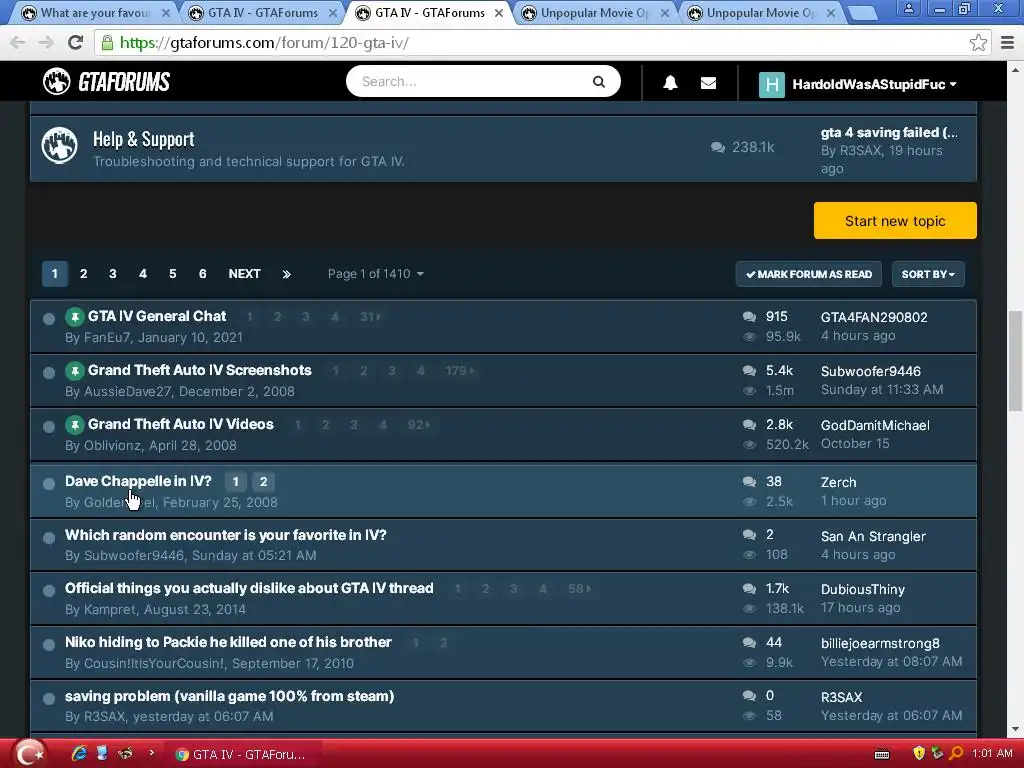Open Chrome menu hamburger icon
The image size is (1024, 768).
point(1007,43)
